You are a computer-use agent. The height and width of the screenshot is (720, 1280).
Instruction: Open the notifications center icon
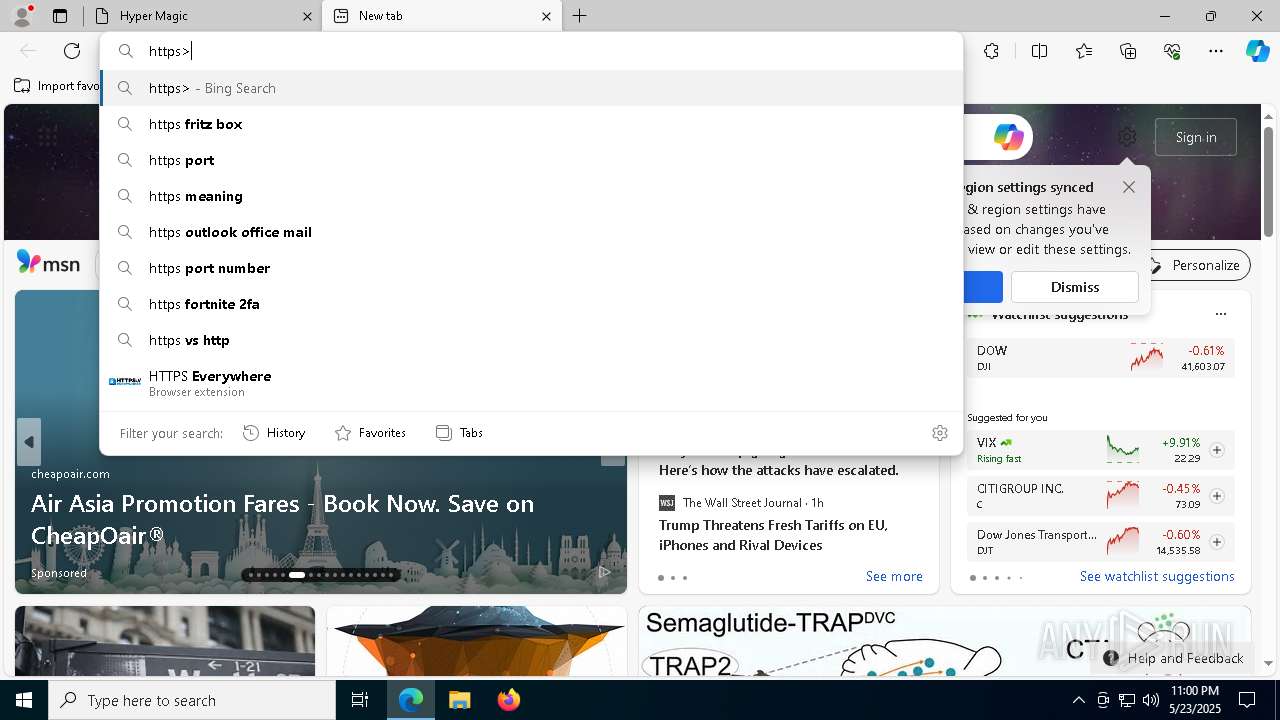[1247, 700]
